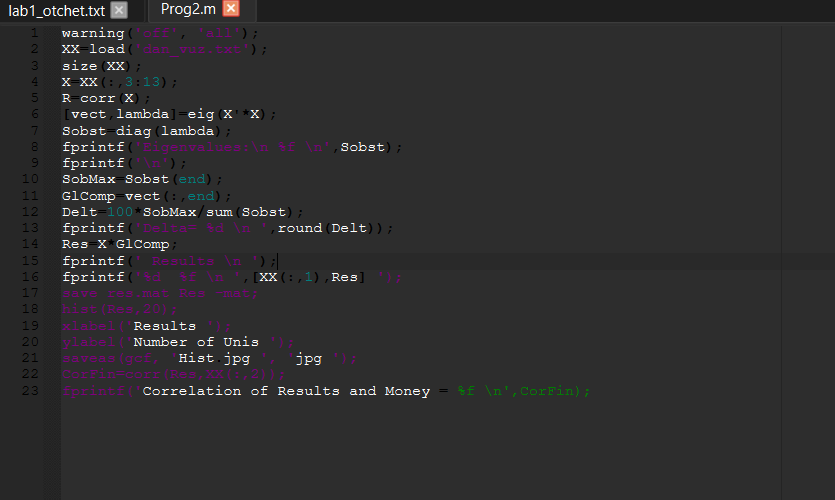Select the Prog2.m tab
This screenshot has width=835, height=500.
coord(188,10)
